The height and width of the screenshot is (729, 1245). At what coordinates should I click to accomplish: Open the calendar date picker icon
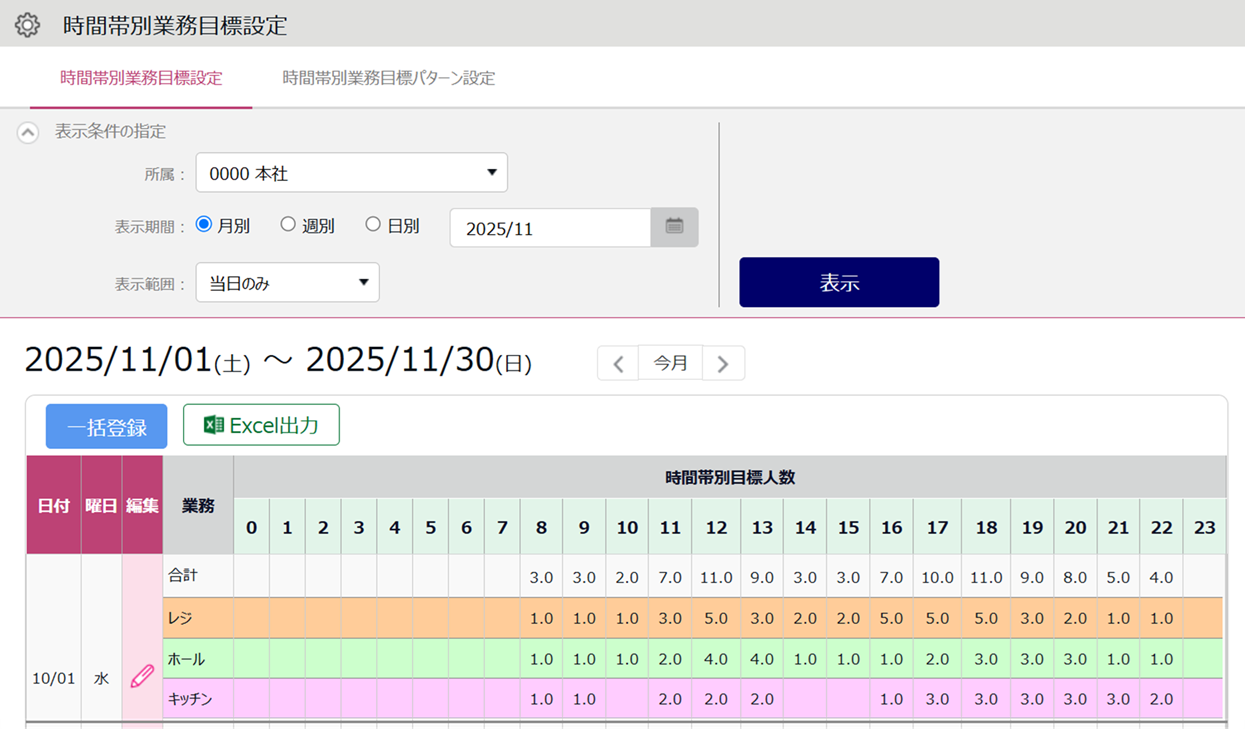pos(674,227)
